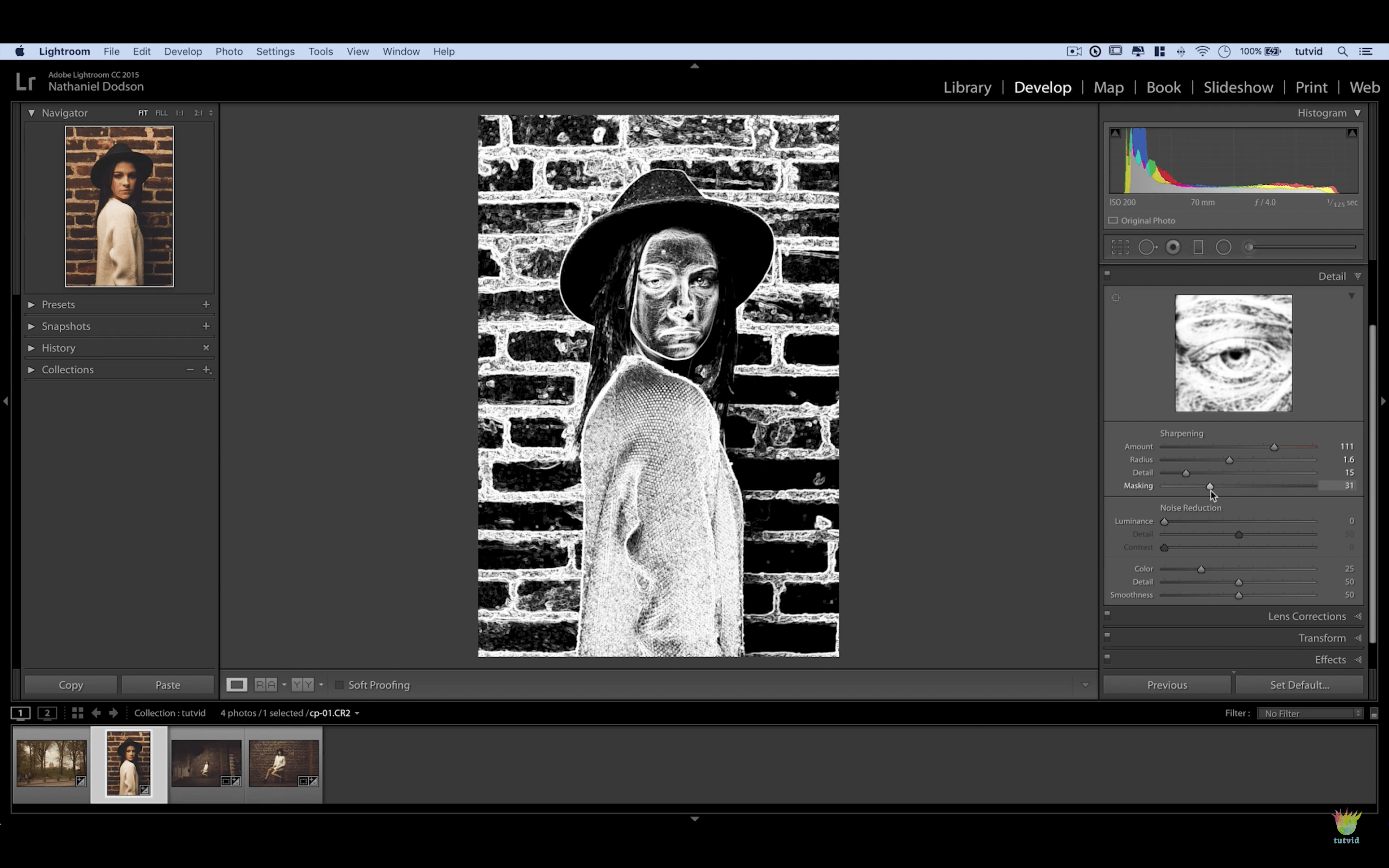Image resolution: width=1389 pixels, height=868 pixels.
Task: Add a new preset with plus icon
Action: [206, 304]
